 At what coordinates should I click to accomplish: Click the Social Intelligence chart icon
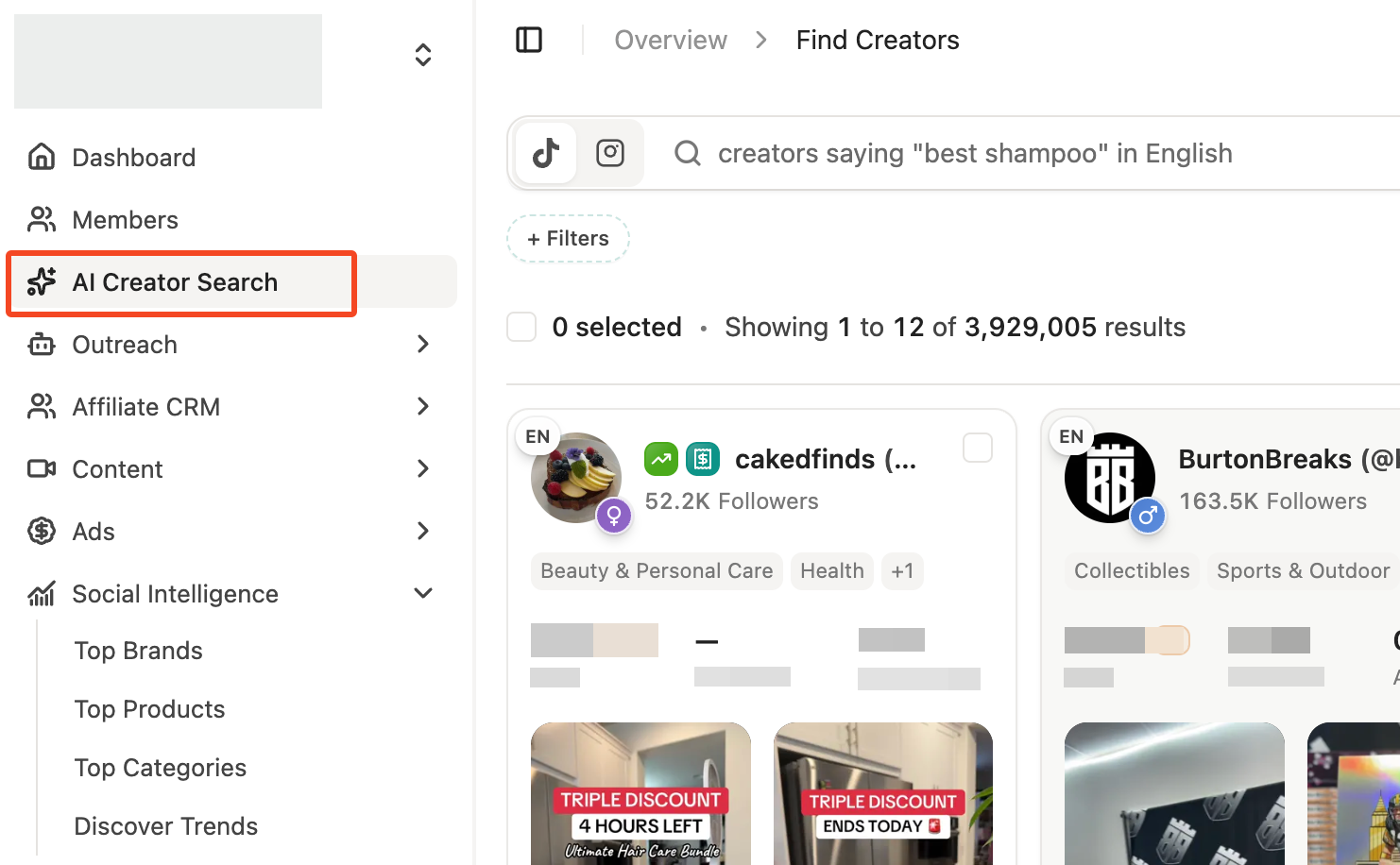[42, 593]
